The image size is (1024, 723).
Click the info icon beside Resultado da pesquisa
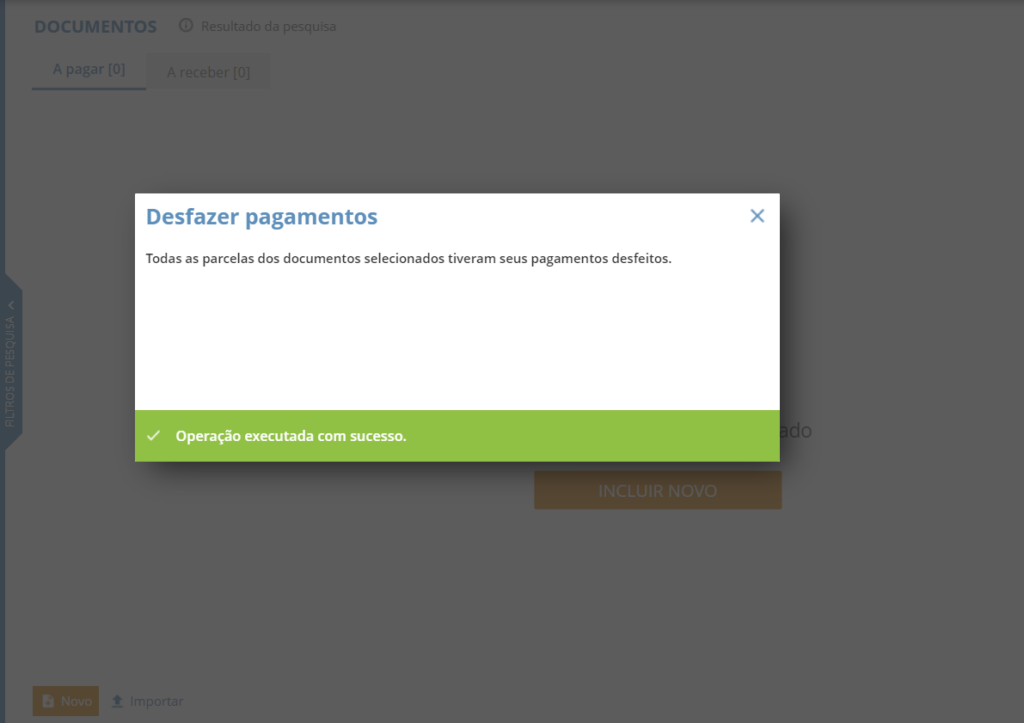186,25
